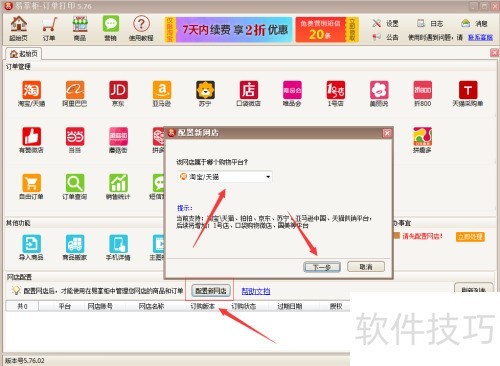The height and width of the screenshot is (366, 500).
Task: Click the orange 立即处理 button
Action: (x=470, y=237)
